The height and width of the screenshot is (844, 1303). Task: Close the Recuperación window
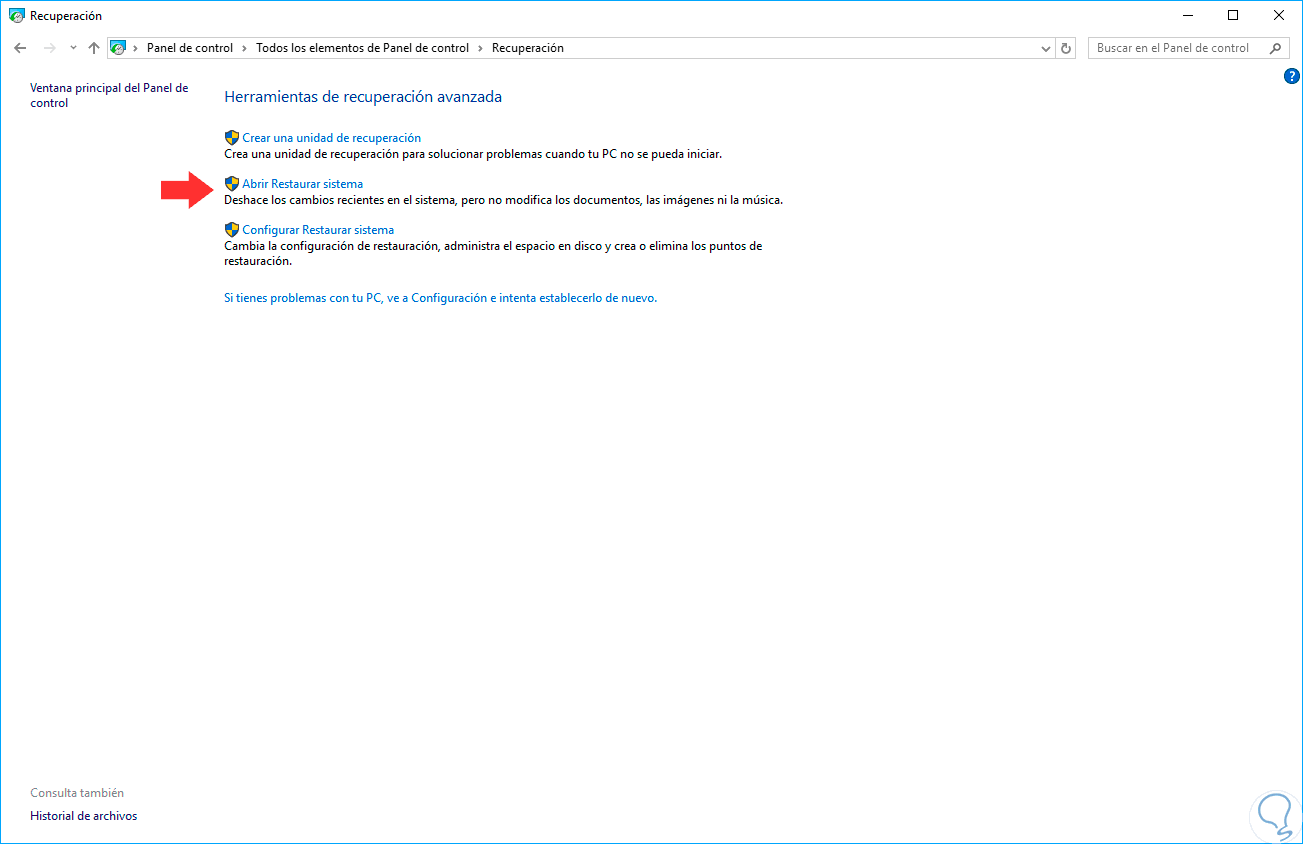point(1279,16)
